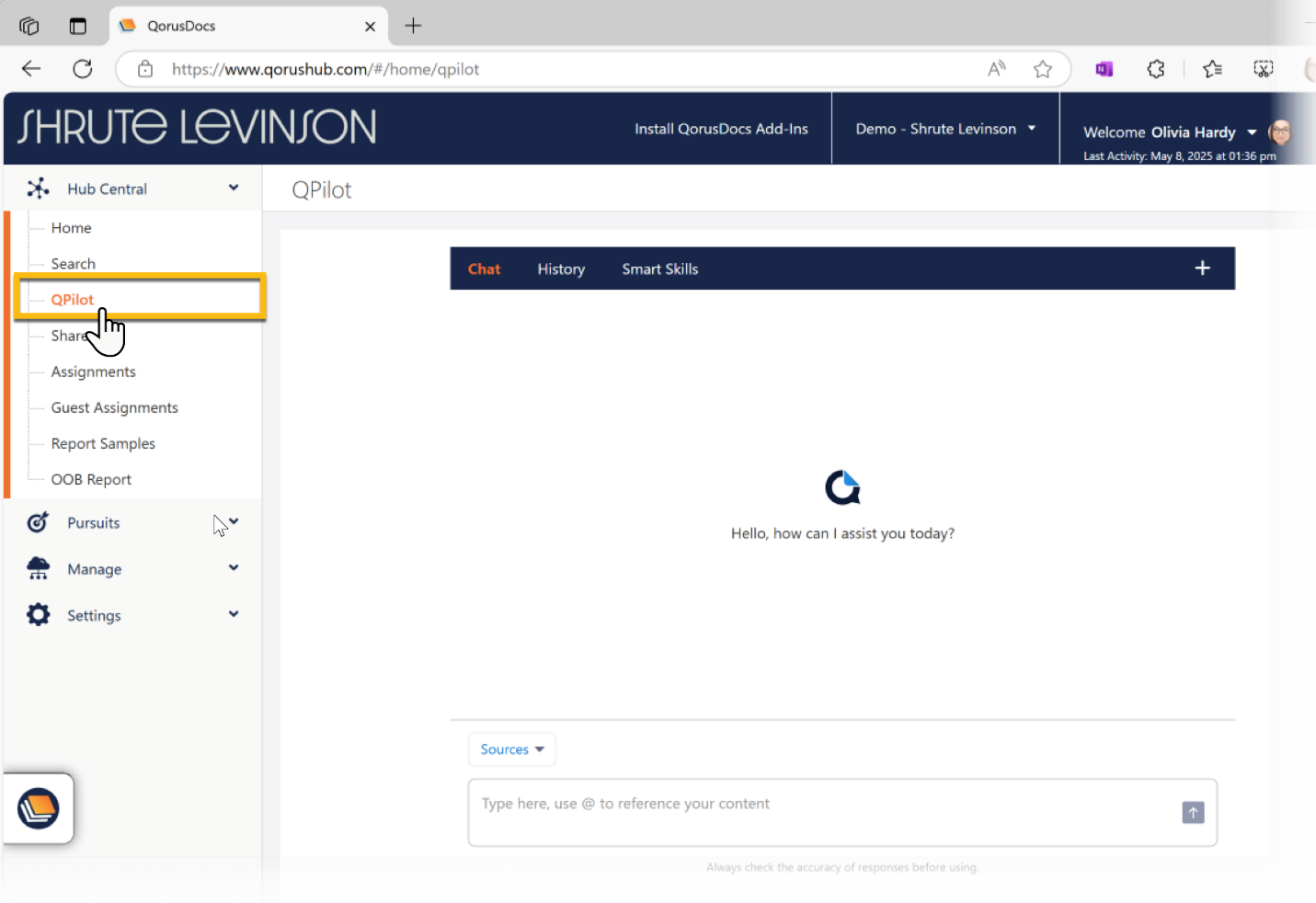1316x903 pixels.
Task: Click Install QorusDocs Add-Ins link
Action: [x=721, y=129]
